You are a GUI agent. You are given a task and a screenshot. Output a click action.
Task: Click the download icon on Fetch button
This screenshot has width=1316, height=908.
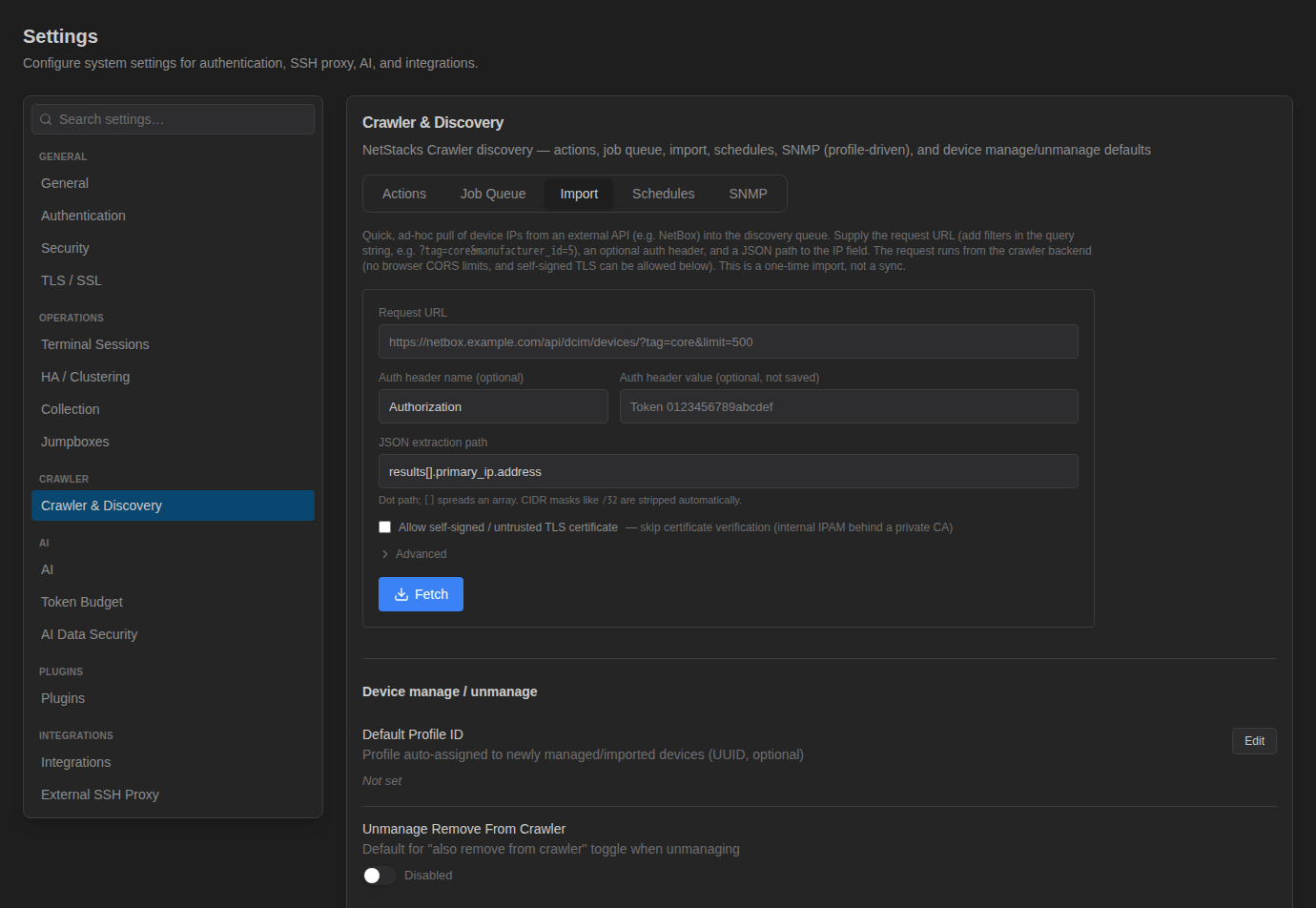[x=401, y=594]
